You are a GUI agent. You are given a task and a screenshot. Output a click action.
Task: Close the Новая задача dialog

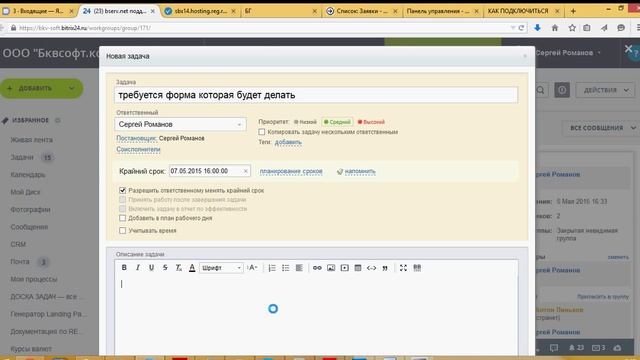click(x=525, y=56)
